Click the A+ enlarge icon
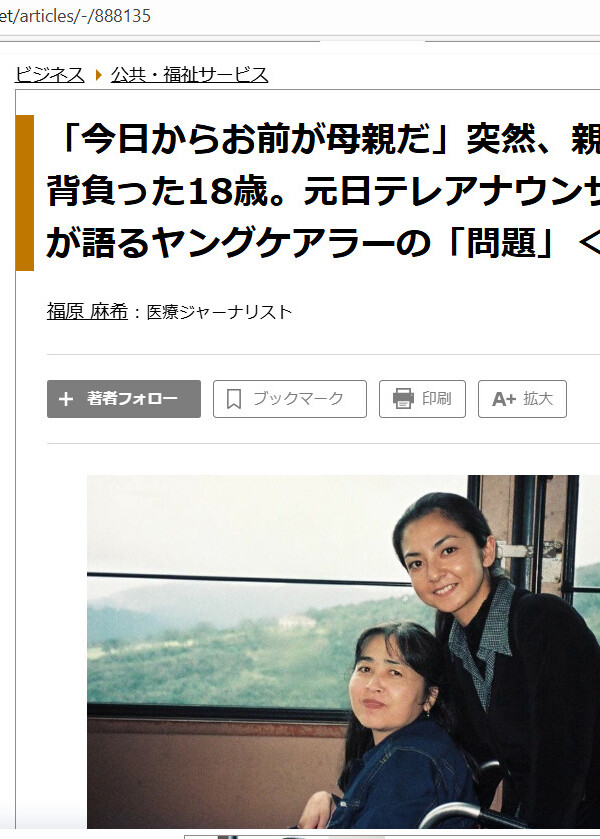The width and height of the screenshot is (600, 839). pyautogui.click(x=504, y=399)
